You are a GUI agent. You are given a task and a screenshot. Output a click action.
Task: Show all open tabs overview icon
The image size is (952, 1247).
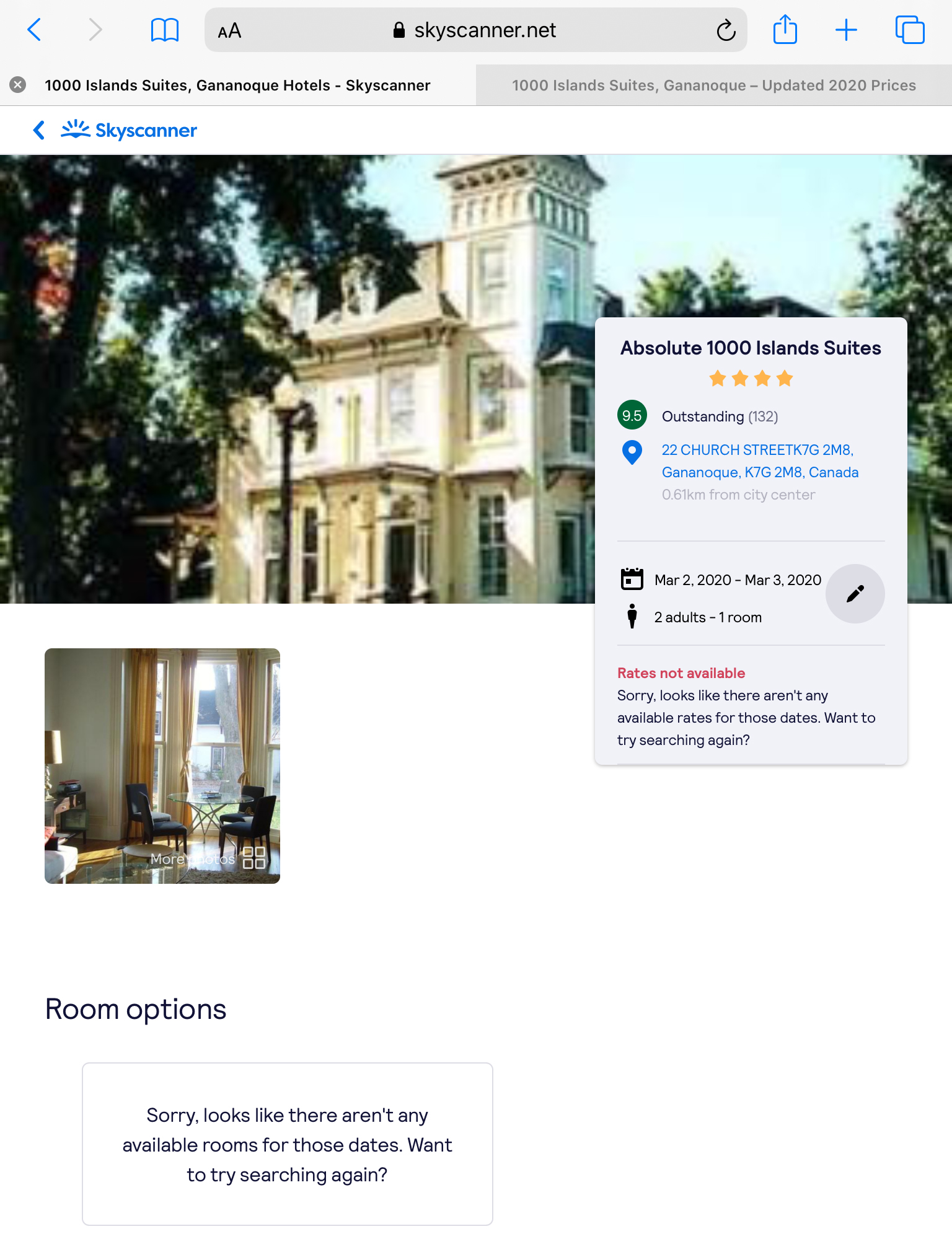pos(910,30)
